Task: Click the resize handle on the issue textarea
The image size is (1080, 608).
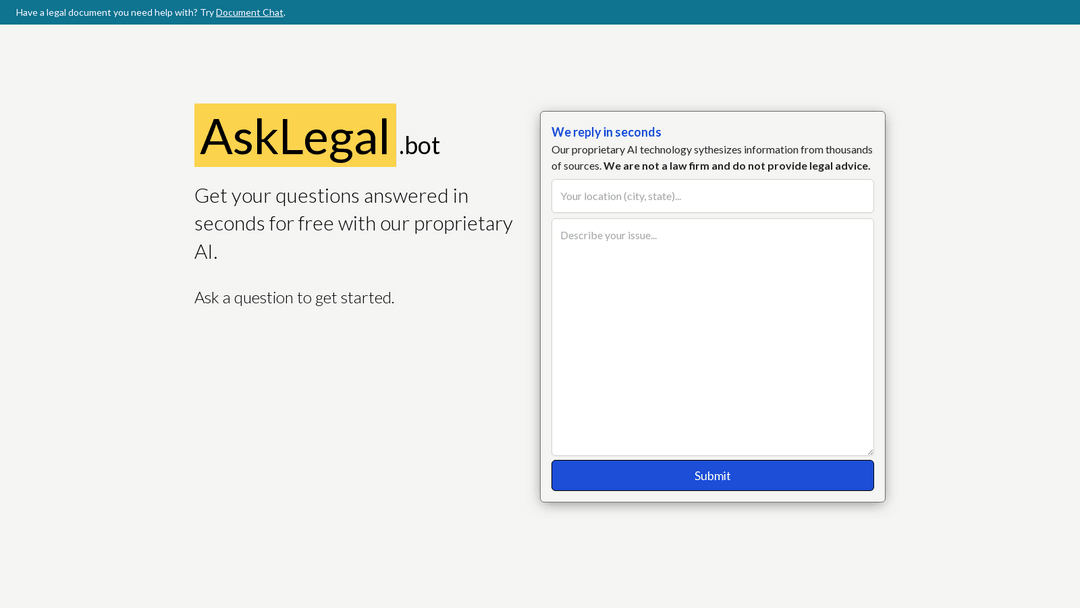Action: (x=868, y=449)
